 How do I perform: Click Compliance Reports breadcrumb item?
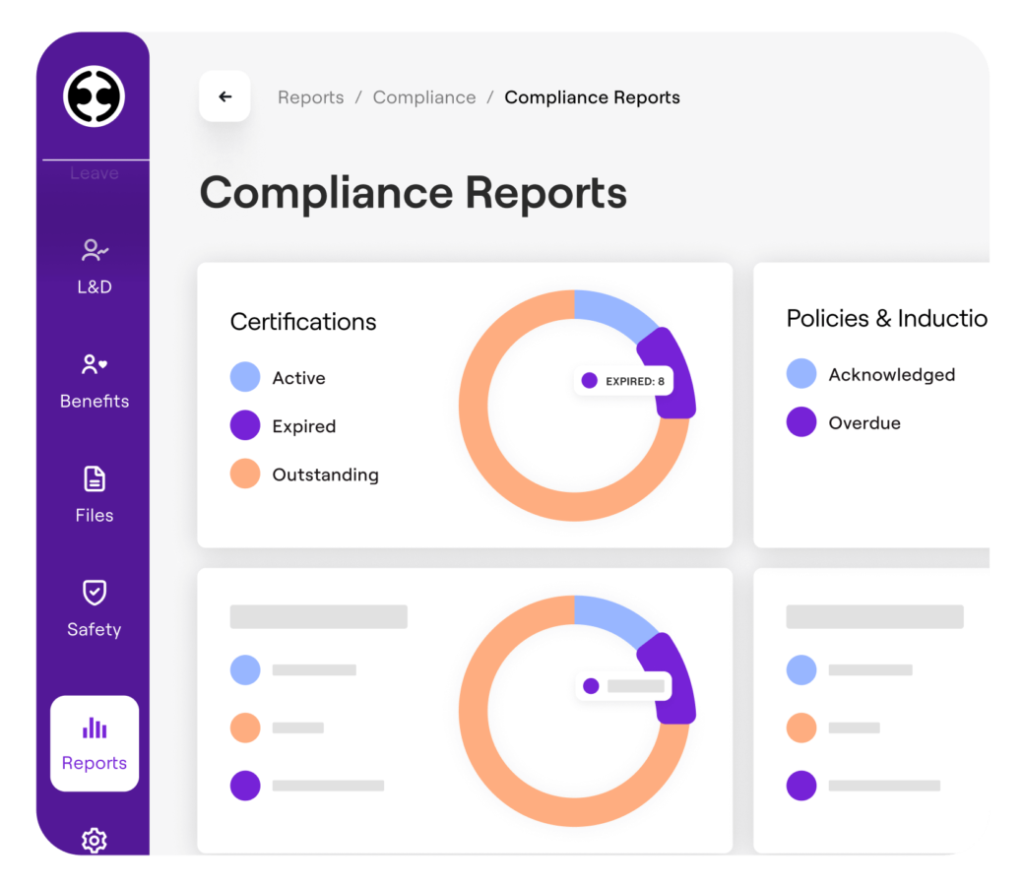click(592, 97)
